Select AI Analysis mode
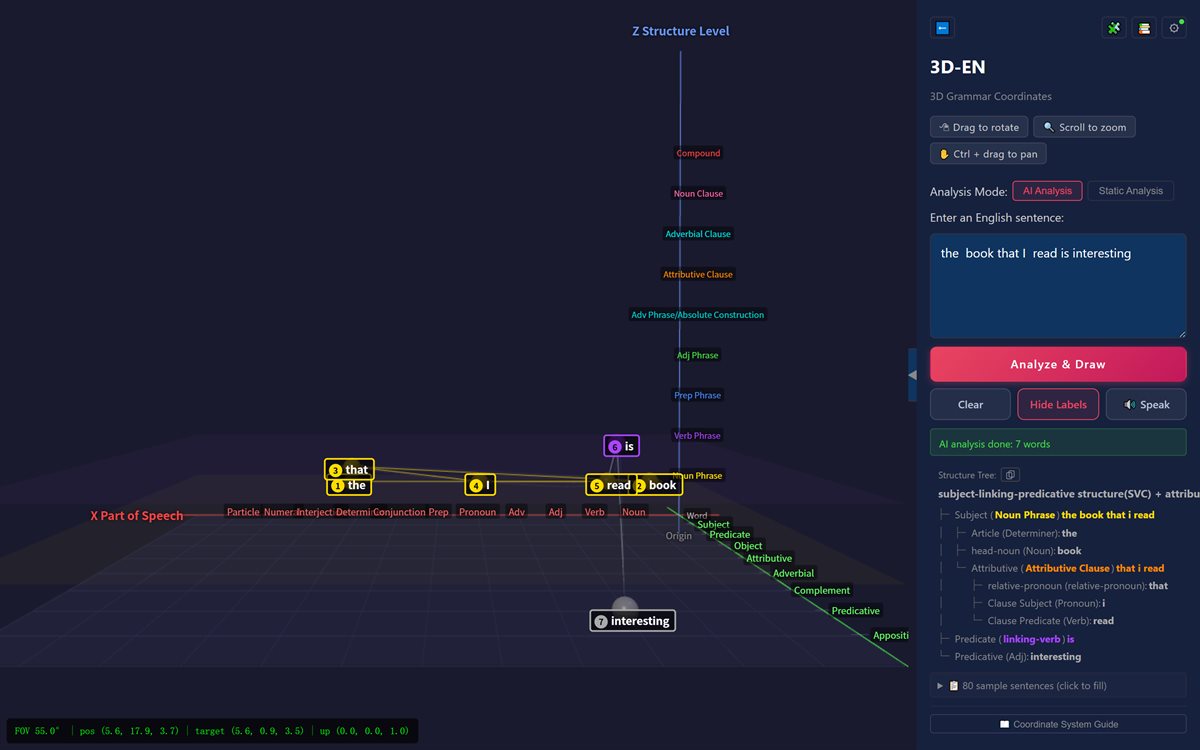Viewport: 1200px width, 750px height. (1047, 191)
